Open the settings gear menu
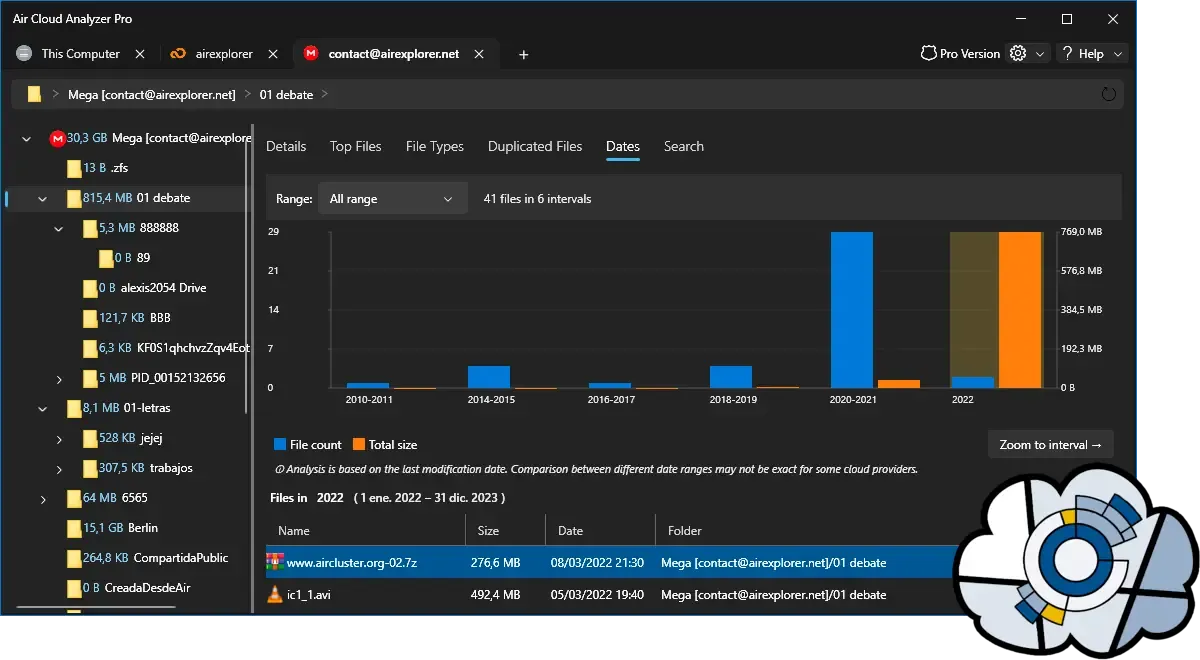The width and height of the screenshot is (1200, 660). pyautogui.click(x=1018, y=54)
